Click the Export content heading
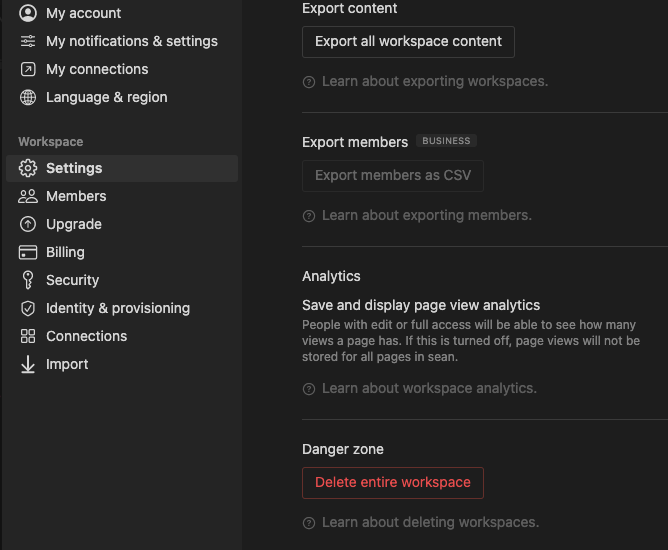668x550 pixels. pyautogui.click(x=349, y=8)
